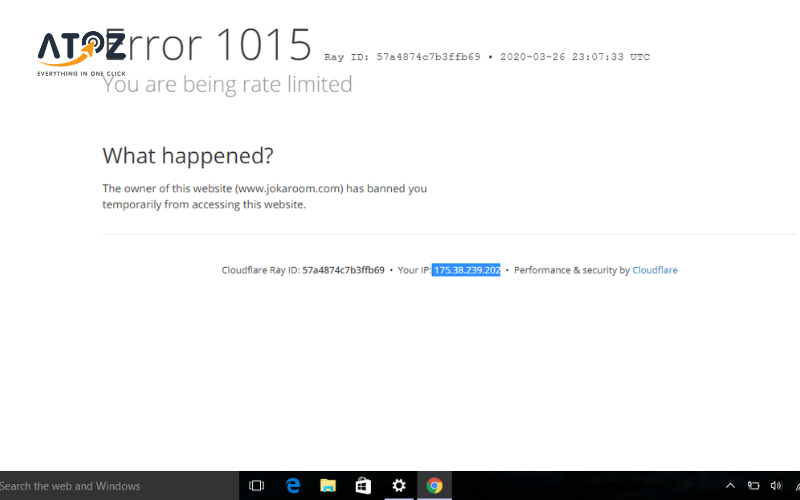
Task: Click the Cloudflare Ray ID in the footer
Action: click(343, 270)
